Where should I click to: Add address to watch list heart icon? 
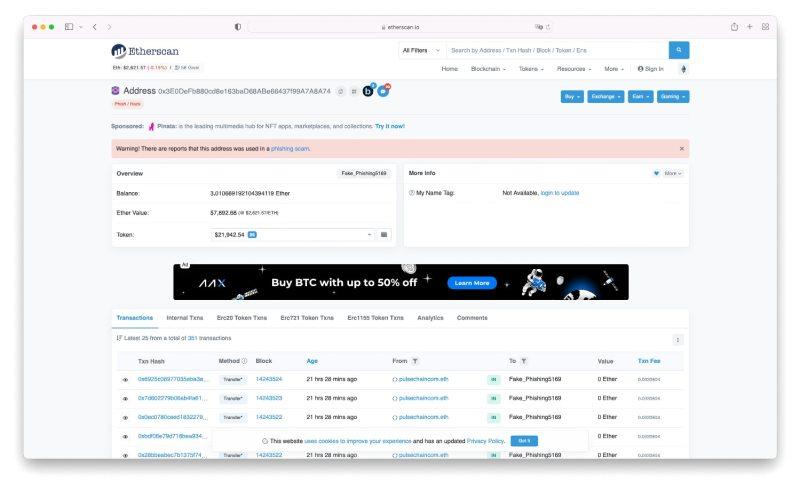pos(656,173)
